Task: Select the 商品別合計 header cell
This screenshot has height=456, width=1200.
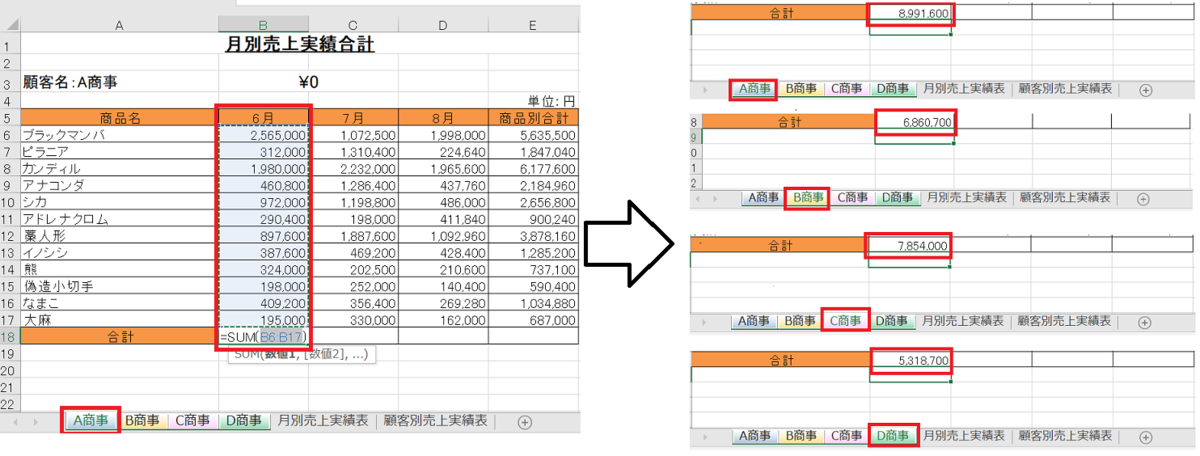Action: 532,118
